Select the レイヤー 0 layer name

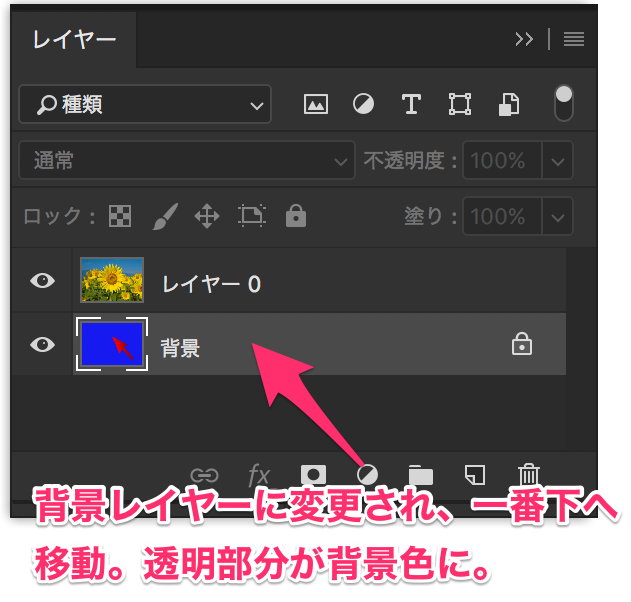(211, 284)
